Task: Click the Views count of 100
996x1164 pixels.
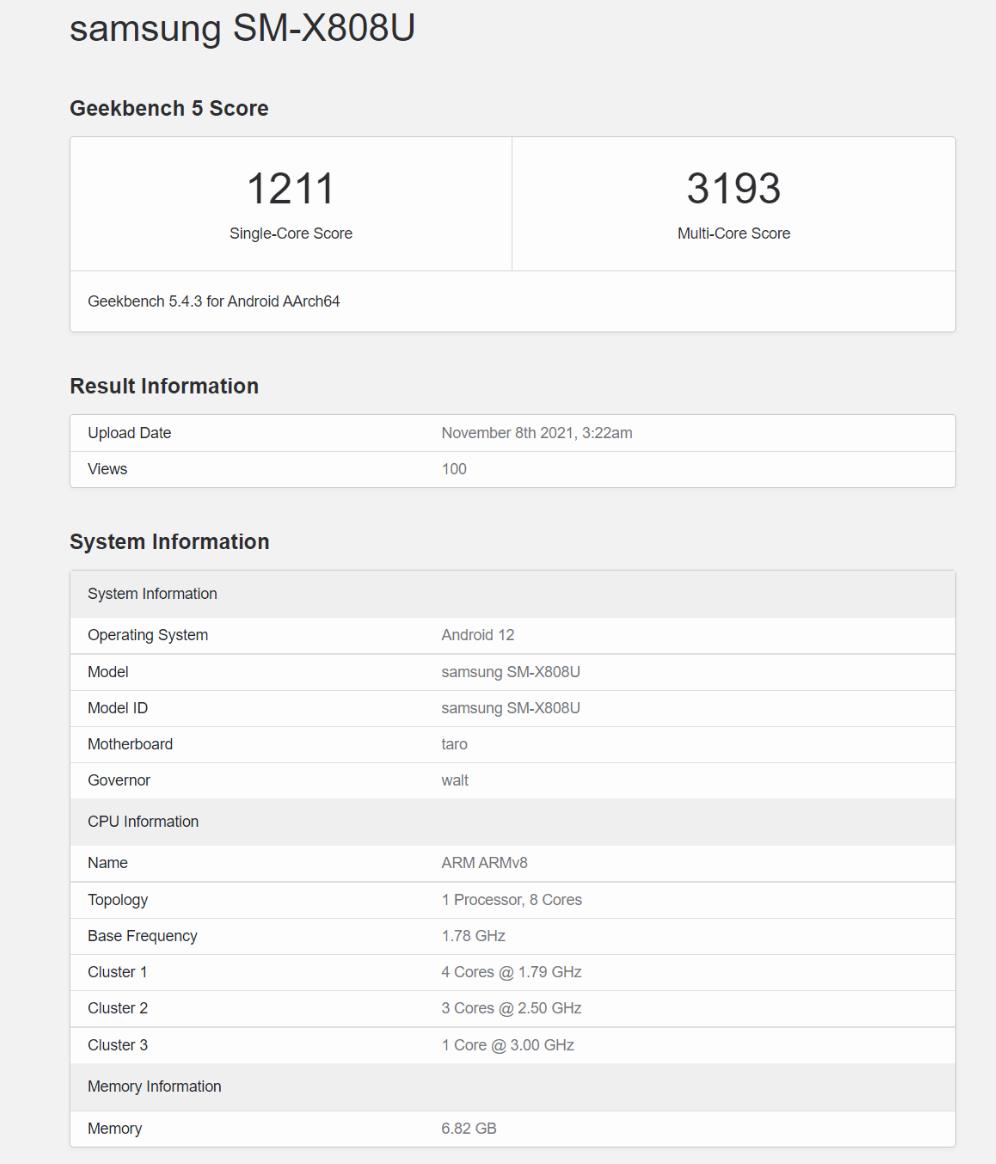Action: [454, 469]
